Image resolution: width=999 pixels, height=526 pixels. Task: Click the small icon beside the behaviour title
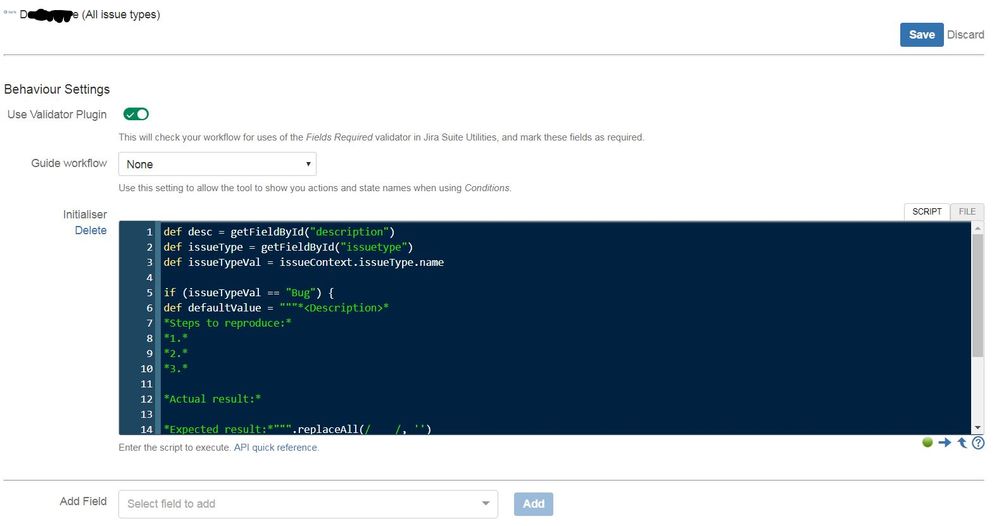point(9,12)
